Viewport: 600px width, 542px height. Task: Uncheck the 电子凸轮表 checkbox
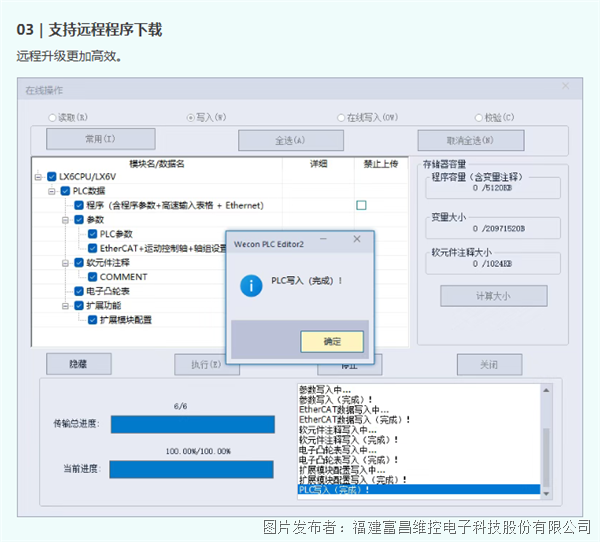click(79, 291)
